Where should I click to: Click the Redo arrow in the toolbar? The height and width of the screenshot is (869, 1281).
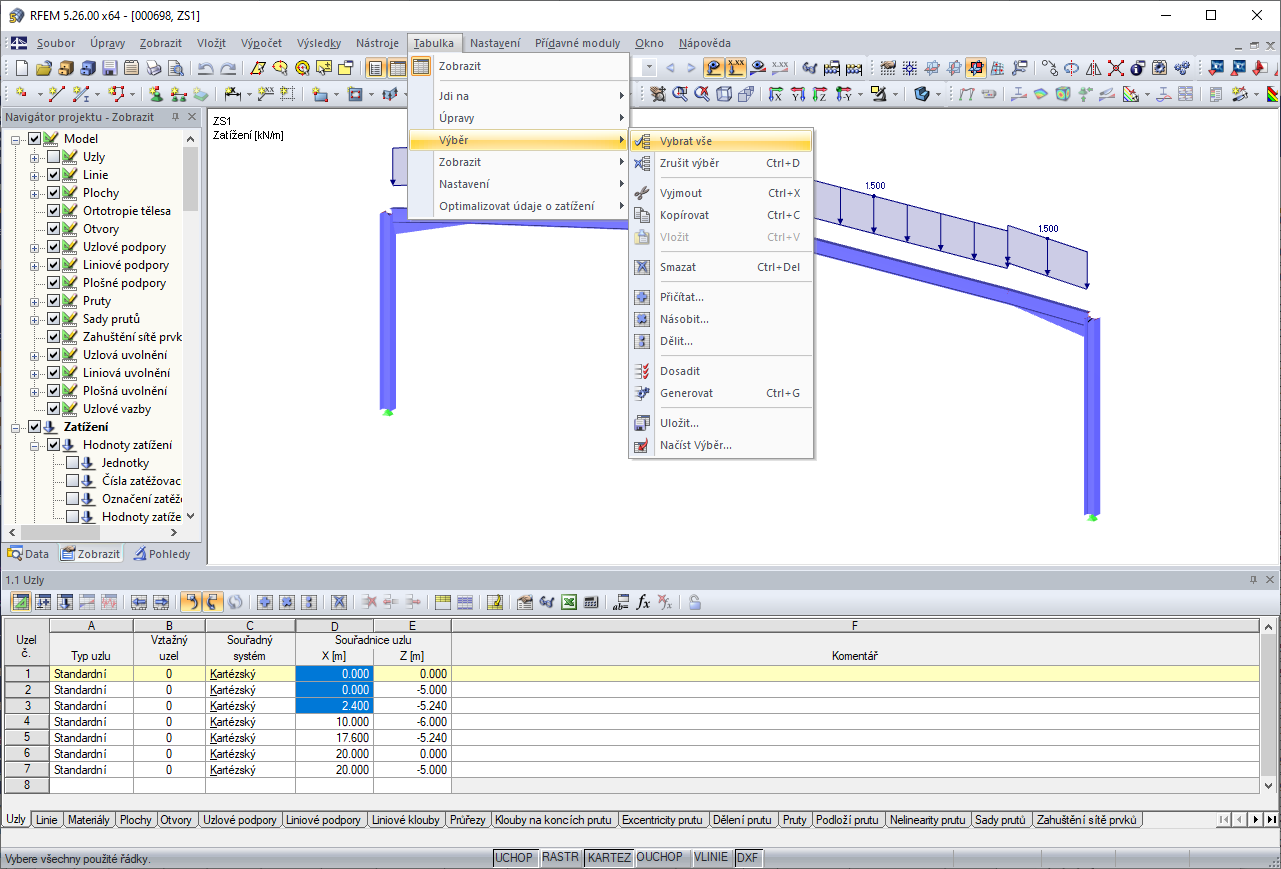pos(228,68)
